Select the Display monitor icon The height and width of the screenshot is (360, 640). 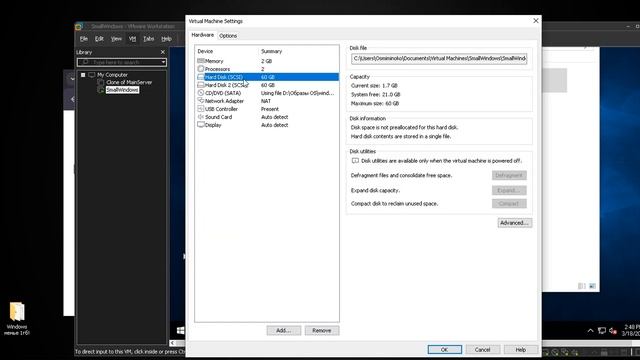pyautogui.click(x=200, y=125)
